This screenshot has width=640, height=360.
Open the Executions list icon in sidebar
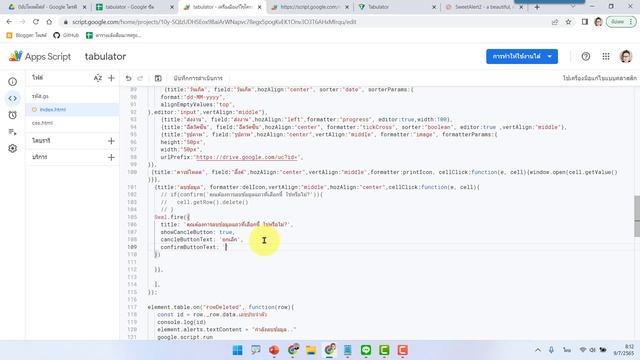point(13,132)
